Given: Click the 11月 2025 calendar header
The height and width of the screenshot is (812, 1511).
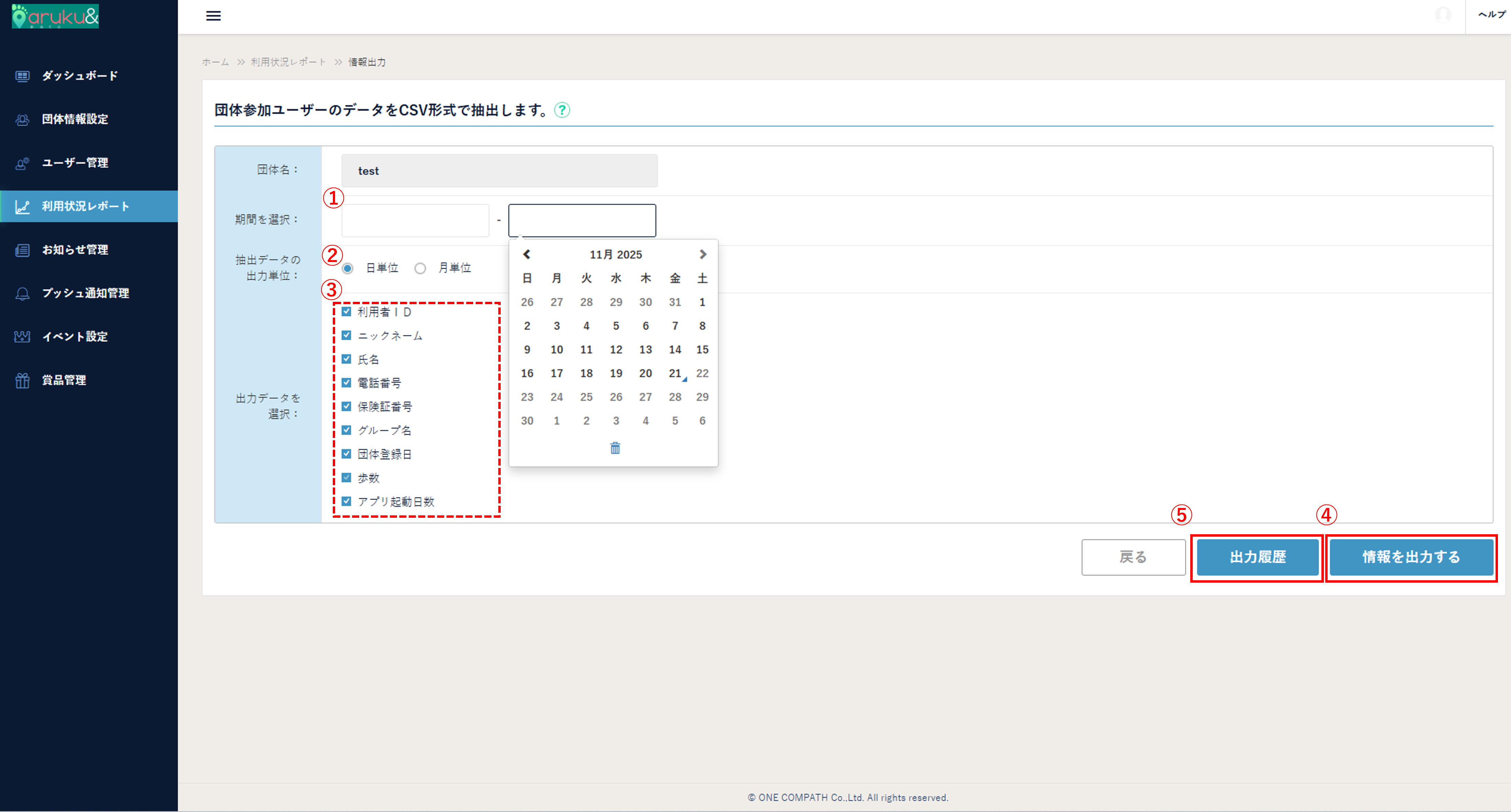Looking at the screenshot, I should click(x=615, y=254).
